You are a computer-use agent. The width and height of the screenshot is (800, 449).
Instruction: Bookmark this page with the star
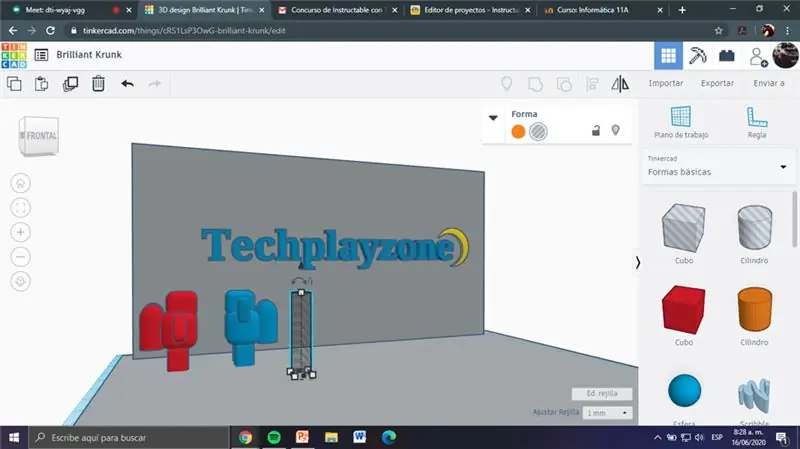[x=719, y=31]
